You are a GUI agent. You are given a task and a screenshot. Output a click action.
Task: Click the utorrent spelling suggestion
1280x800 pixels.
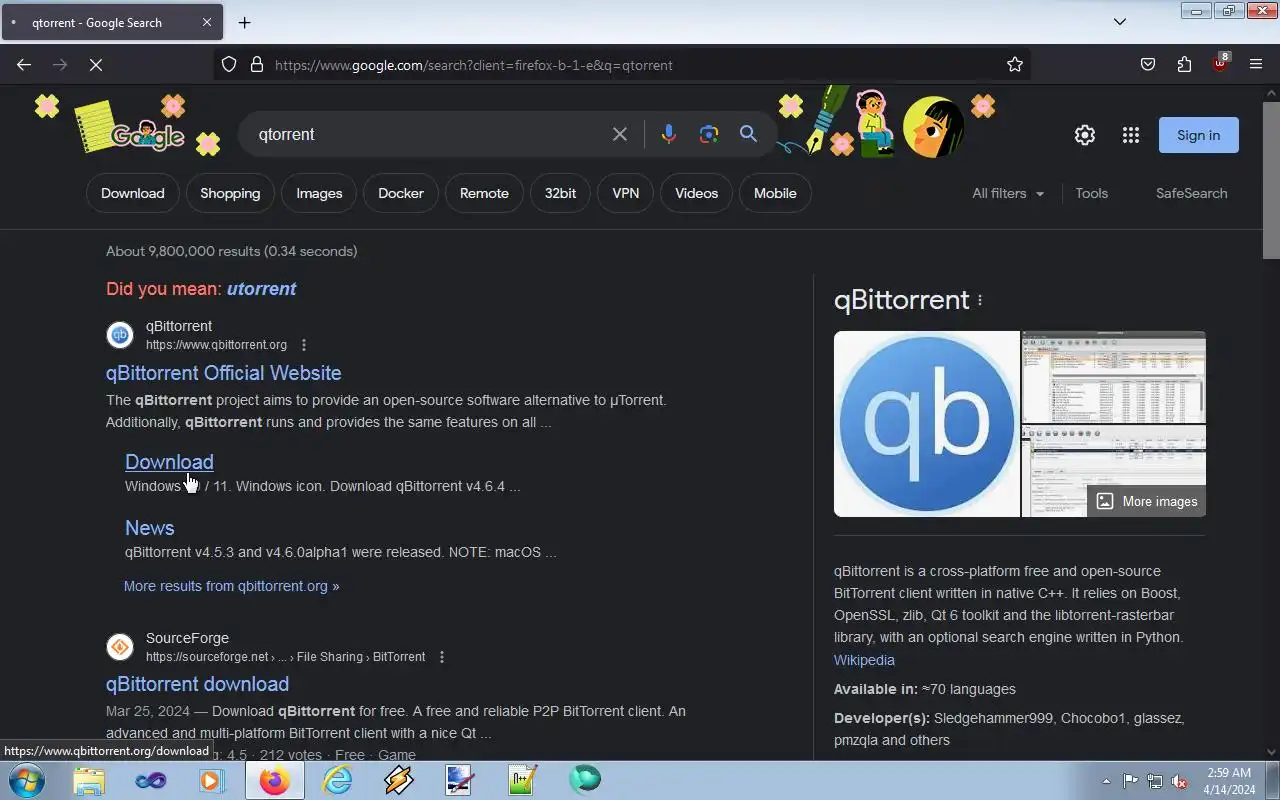coord(261,289)
